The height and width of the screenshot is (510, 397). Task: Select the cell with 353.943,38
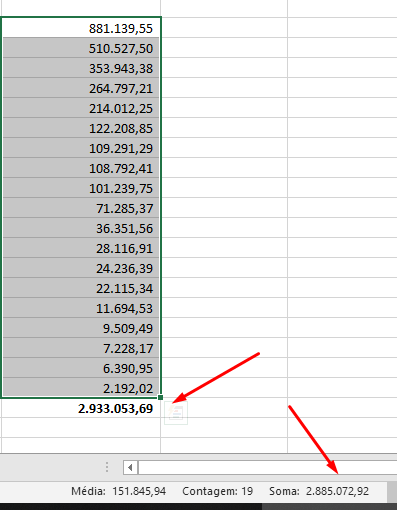81,68
